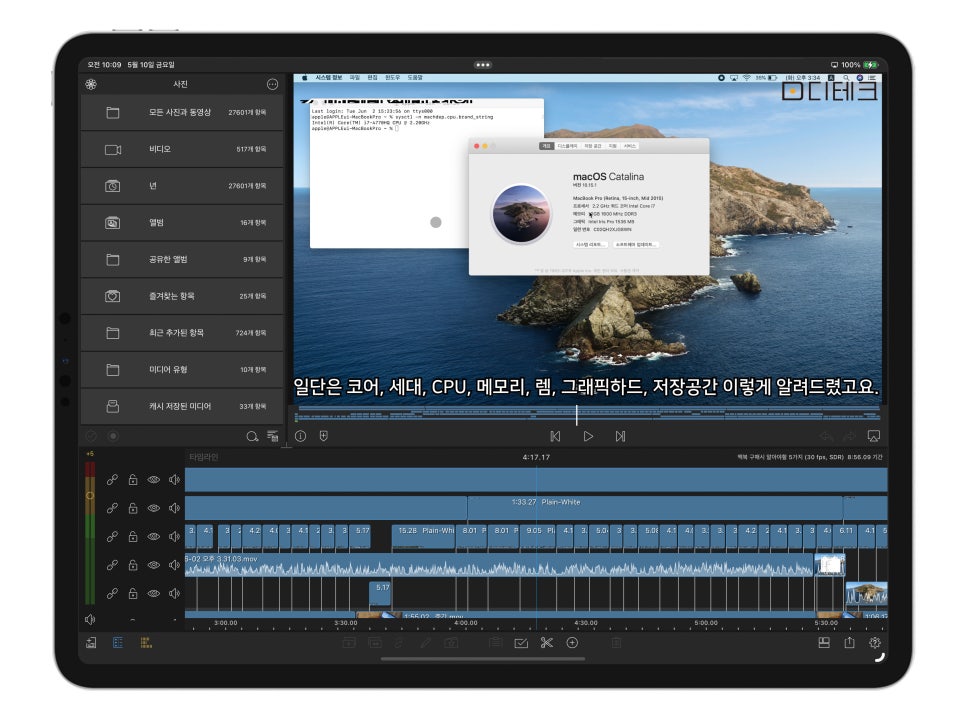Open the 비디오 library category
This screenshot has width=966, height=723.
click(182, 149)
